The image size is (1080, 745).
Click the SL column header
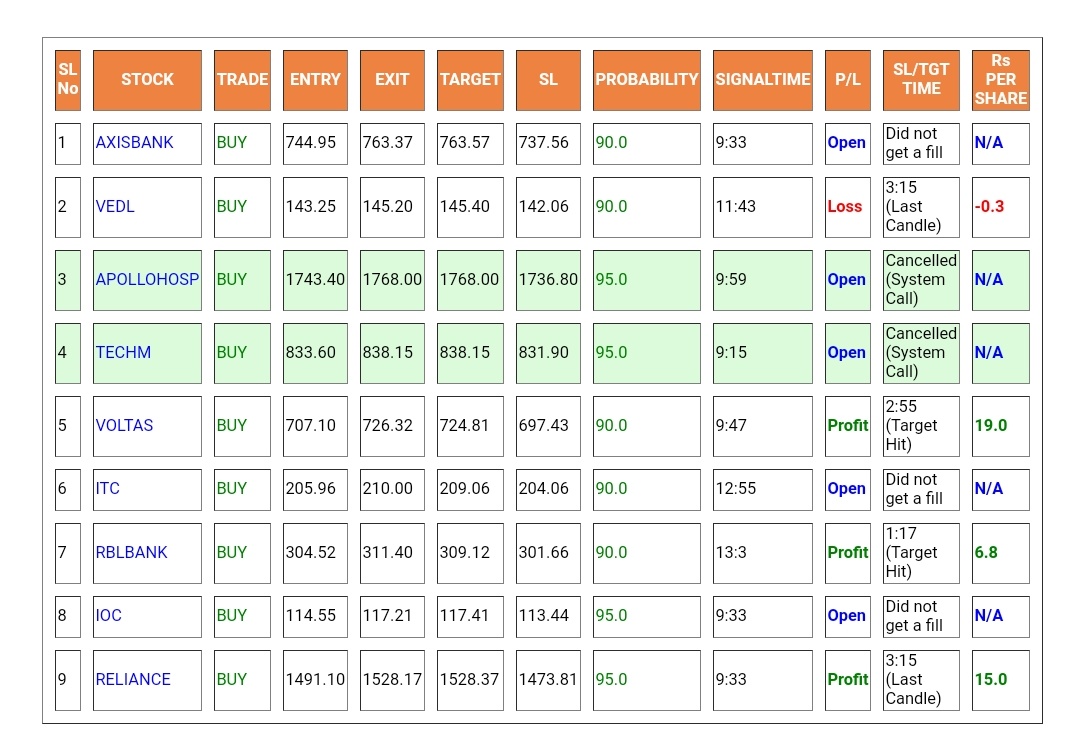(548, 80)
